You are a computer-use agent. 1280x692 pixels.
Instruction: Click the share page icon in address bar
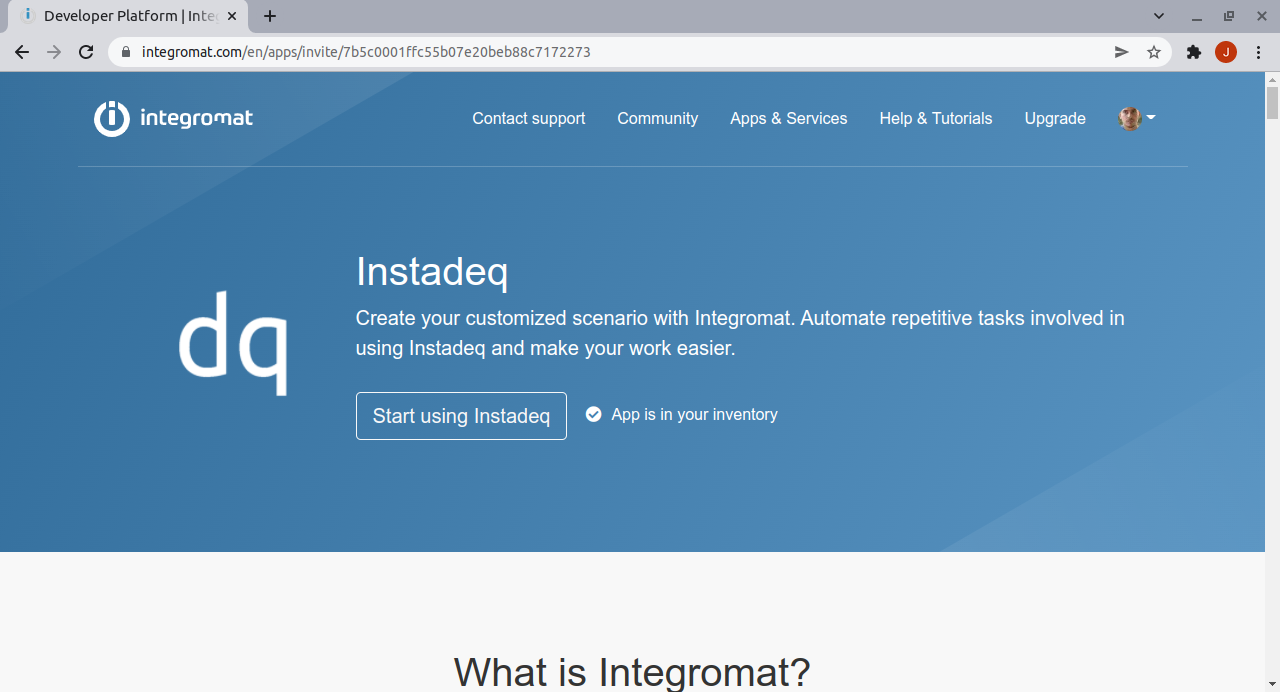(1122, 52)
